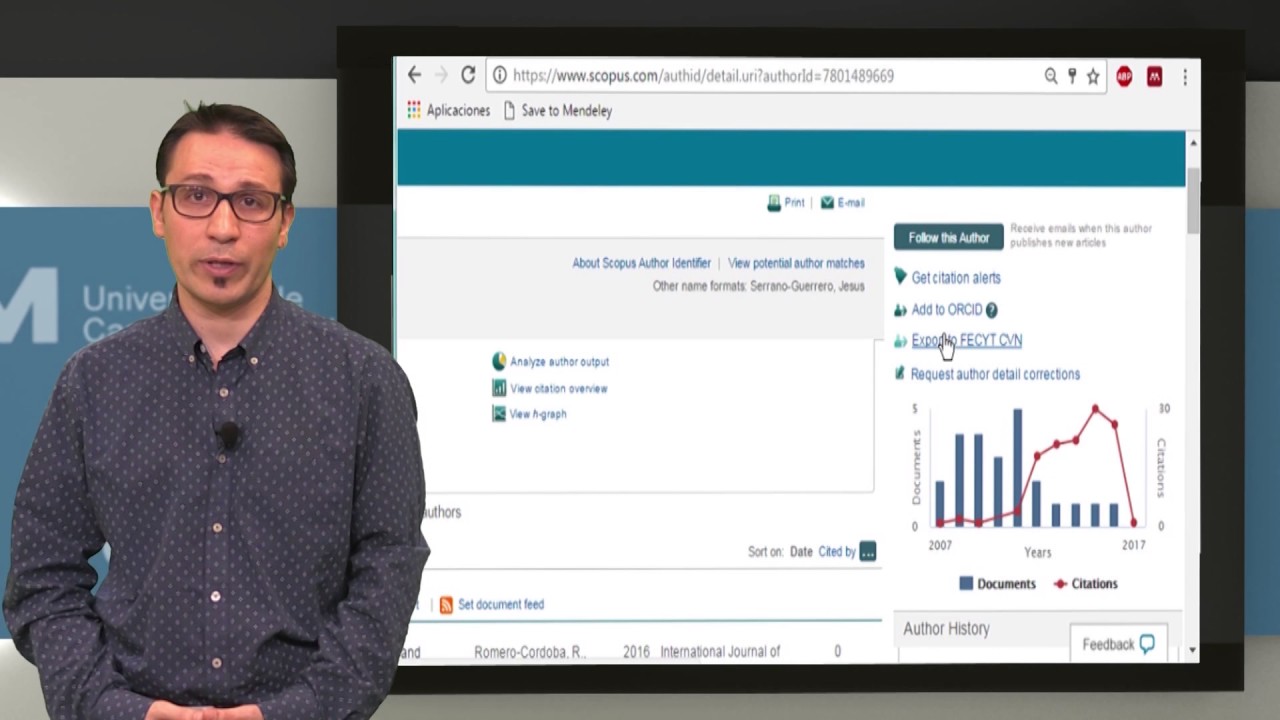1280x720 pixels.
Task: Click the browser back arrow
Action: coord(414,75)
